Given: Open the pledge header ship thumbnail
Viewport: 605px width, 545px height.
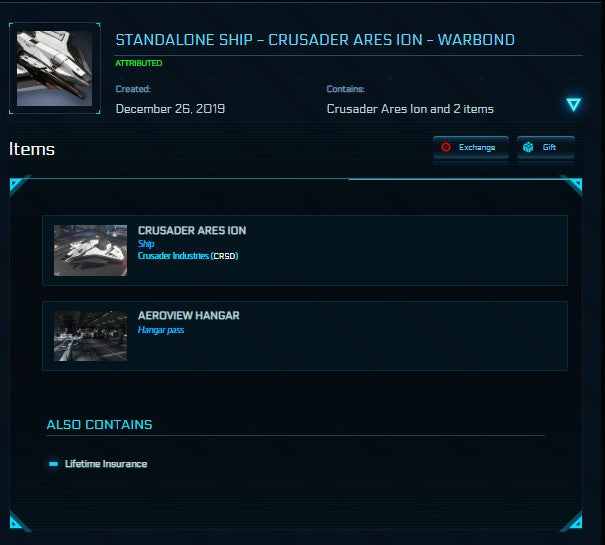Looking at the screenshot, I should click(x=54, y=68).
